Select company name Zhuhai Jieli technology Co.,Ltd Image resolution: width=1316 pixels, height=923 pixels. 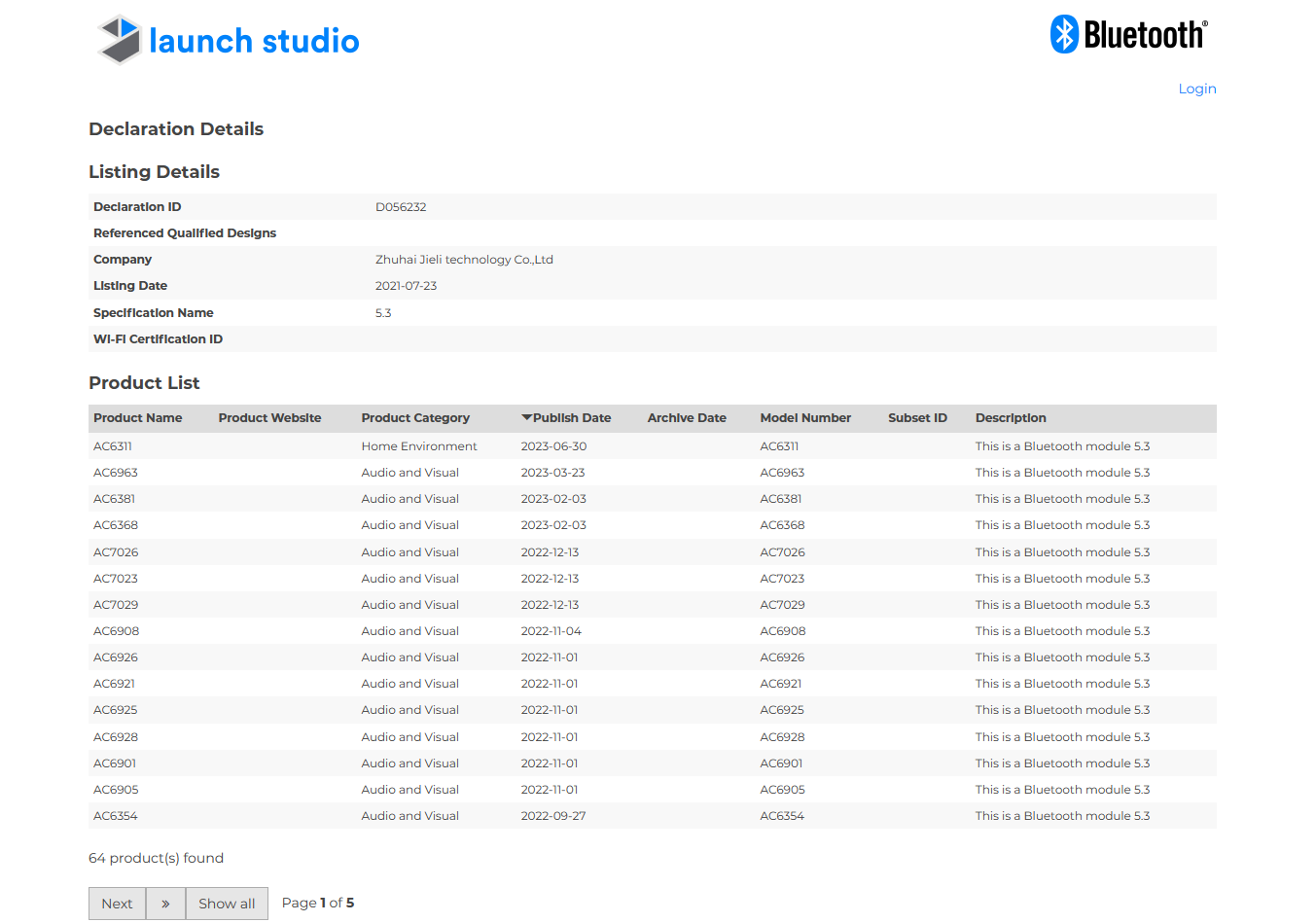point(464,260)
